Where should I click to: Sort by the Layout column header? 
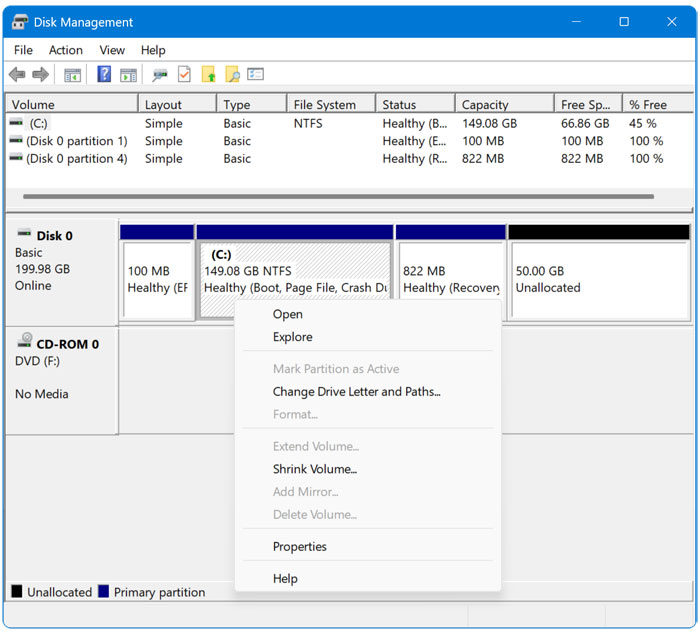177,104
